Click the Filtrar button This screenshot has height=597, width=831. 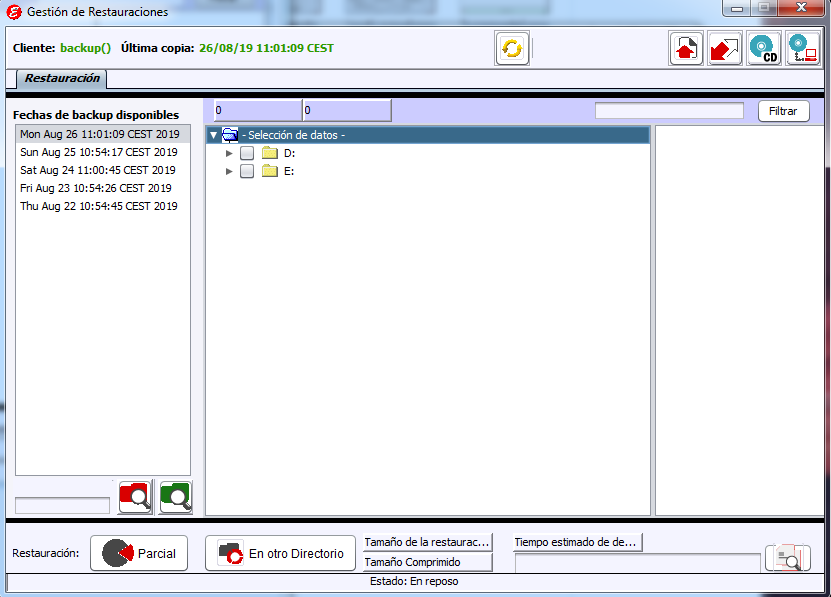[783, 111]
